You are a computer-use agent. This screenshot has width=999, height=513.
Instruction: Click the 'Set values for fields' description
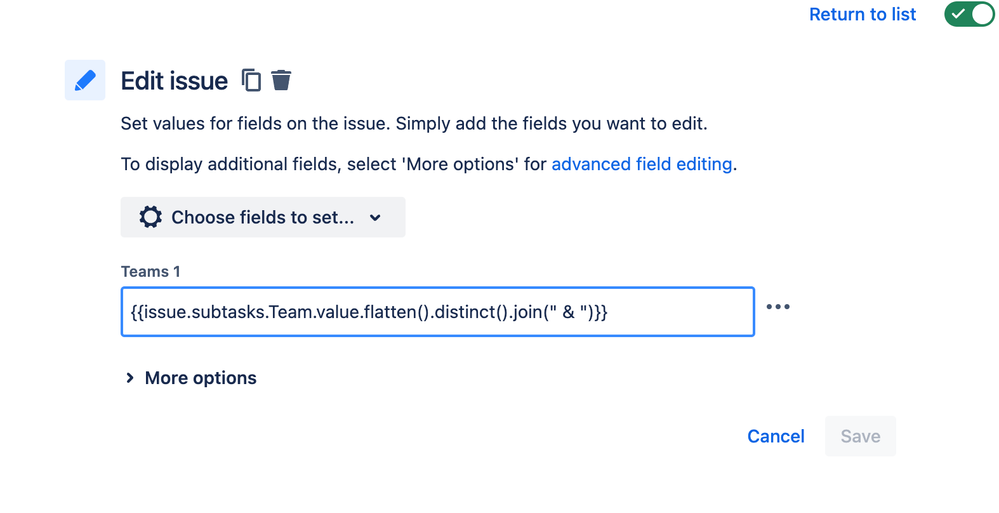pyautogui.click(x=414, y=123)
